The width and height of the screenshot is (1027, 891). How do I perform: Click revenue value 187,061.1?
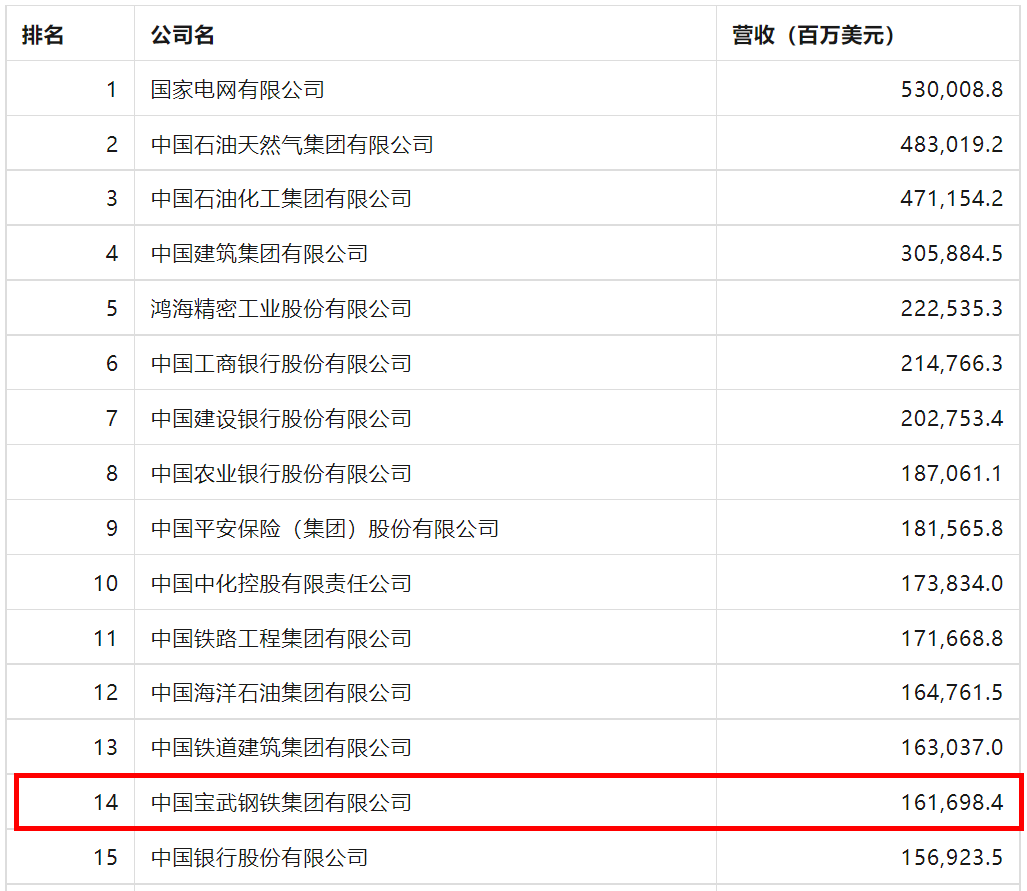(952, 474)
